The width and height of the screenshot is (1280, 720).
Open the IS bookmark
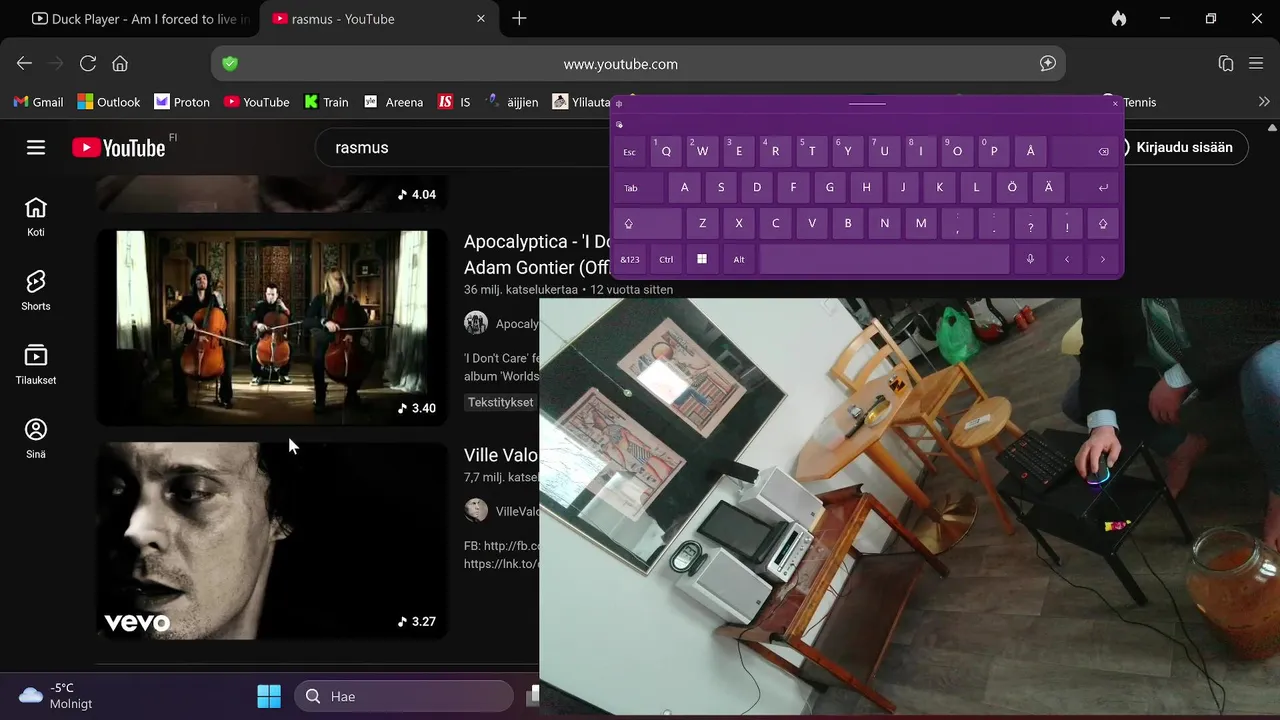tap(454, 102)
